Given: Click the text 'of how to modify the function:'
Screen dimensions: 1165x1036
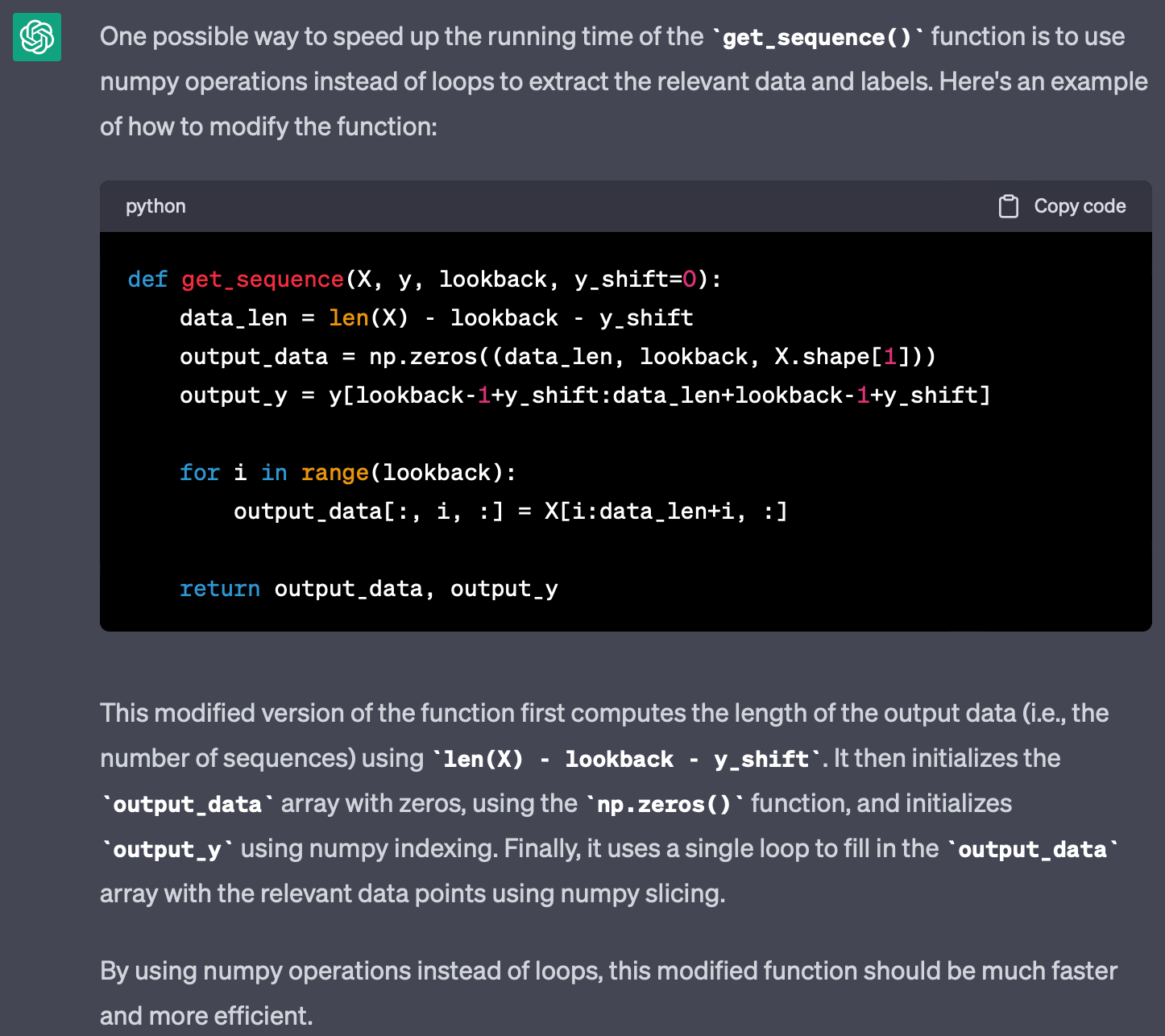Looking at the screenshot, I should (268, 126).
